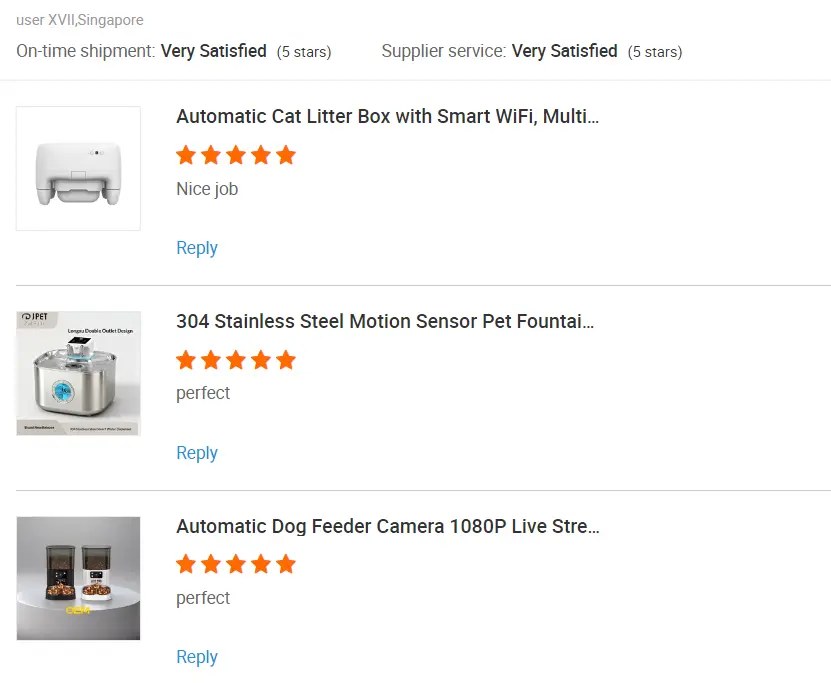This screenshot has height=683, width=831.
Task: Reply to the "Nice job" review
Action: click(x=197, y=248)
